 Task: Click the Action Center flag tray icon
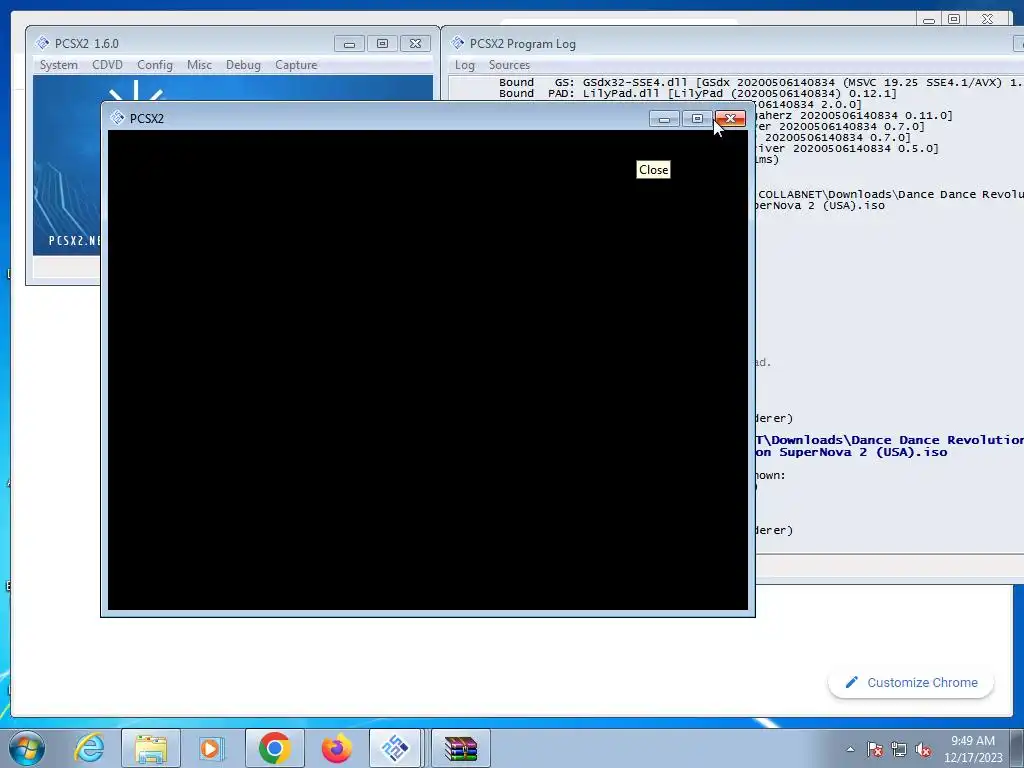pyautogui.click(x=875, y=749)
